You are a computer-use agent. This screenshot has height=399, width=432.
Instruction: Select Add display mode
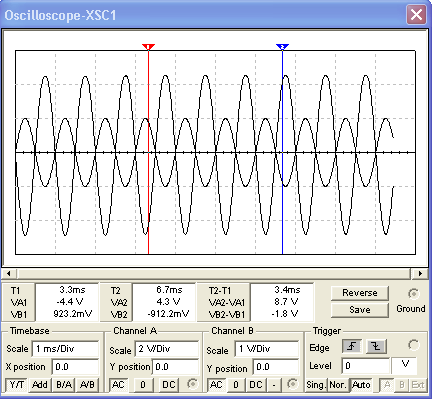(40, 385)
